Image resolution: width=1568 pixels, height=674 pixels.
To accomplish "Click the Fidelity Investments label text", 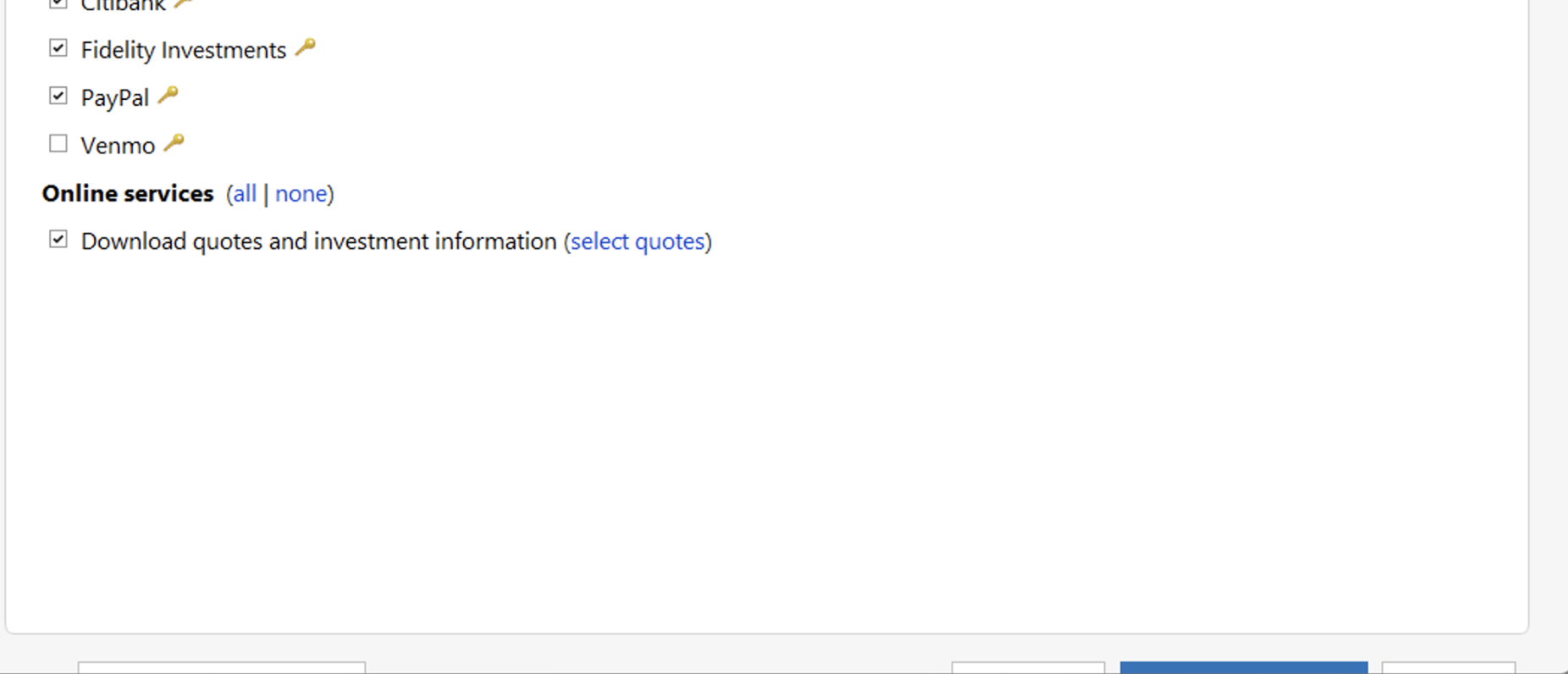I will click(x=184, y=50).
